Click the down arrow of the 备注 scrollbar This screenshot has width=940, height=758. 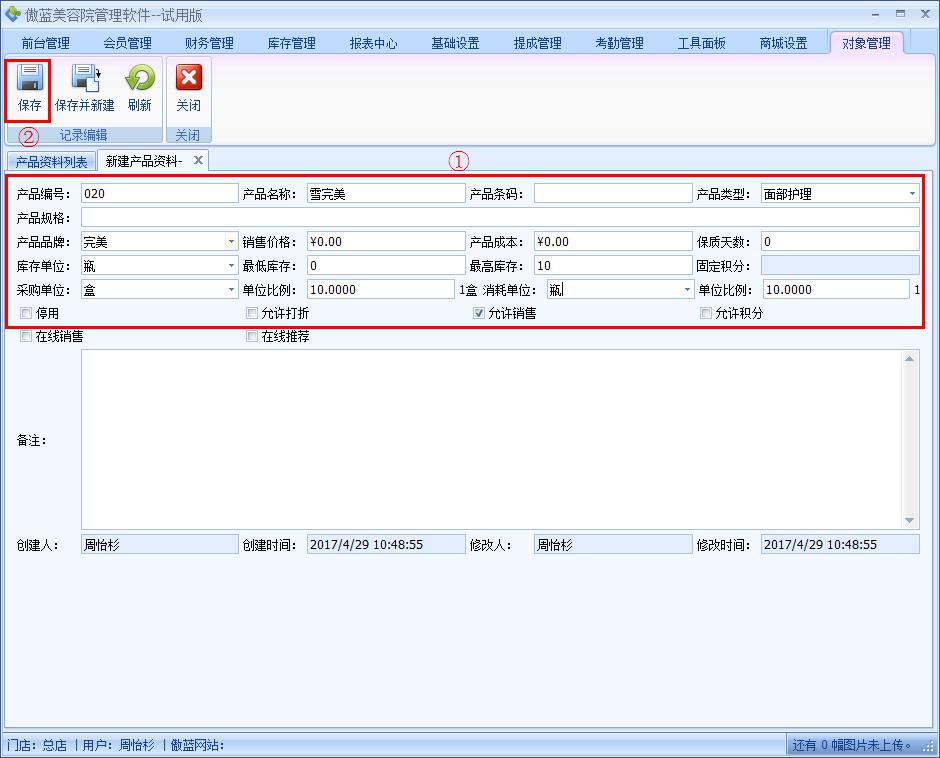coord(911,519)
